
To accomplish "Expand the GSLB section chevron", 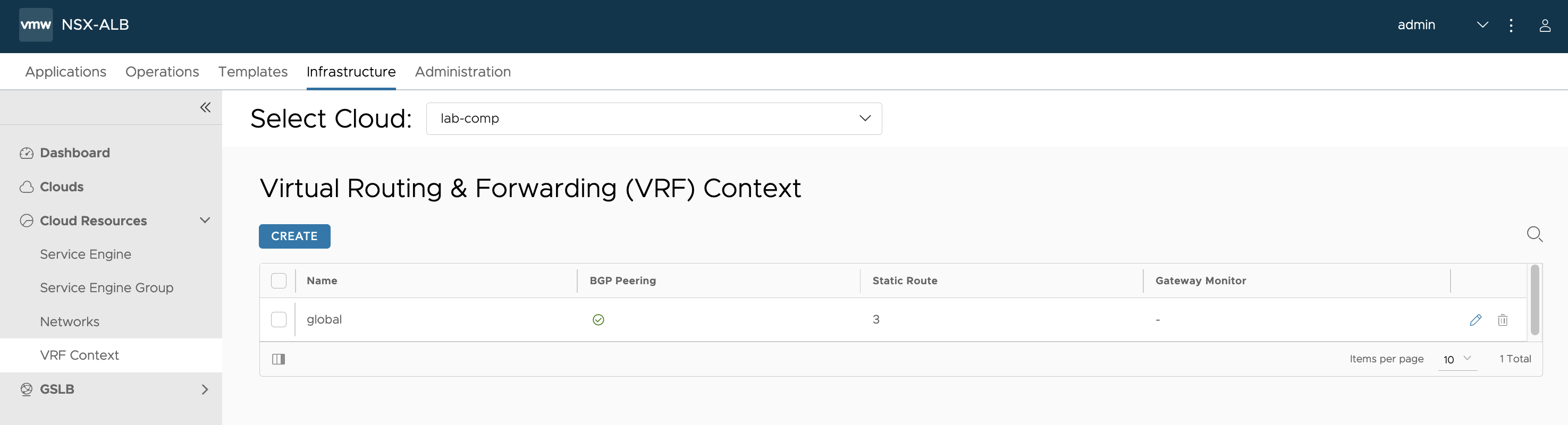I will [205, 389].
